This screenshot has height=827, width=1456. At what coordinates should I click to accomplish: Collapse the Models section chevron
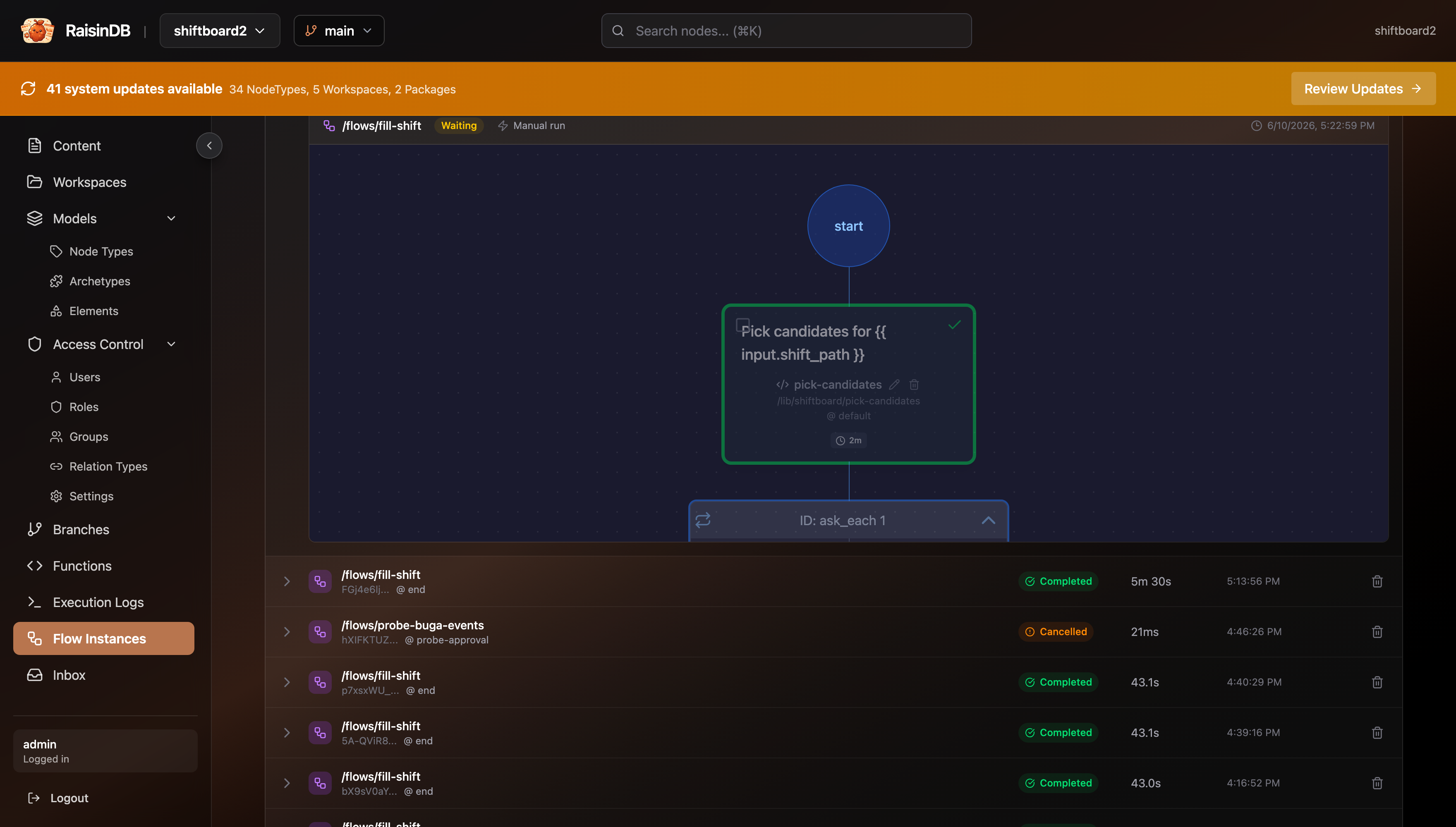[171, 219]
